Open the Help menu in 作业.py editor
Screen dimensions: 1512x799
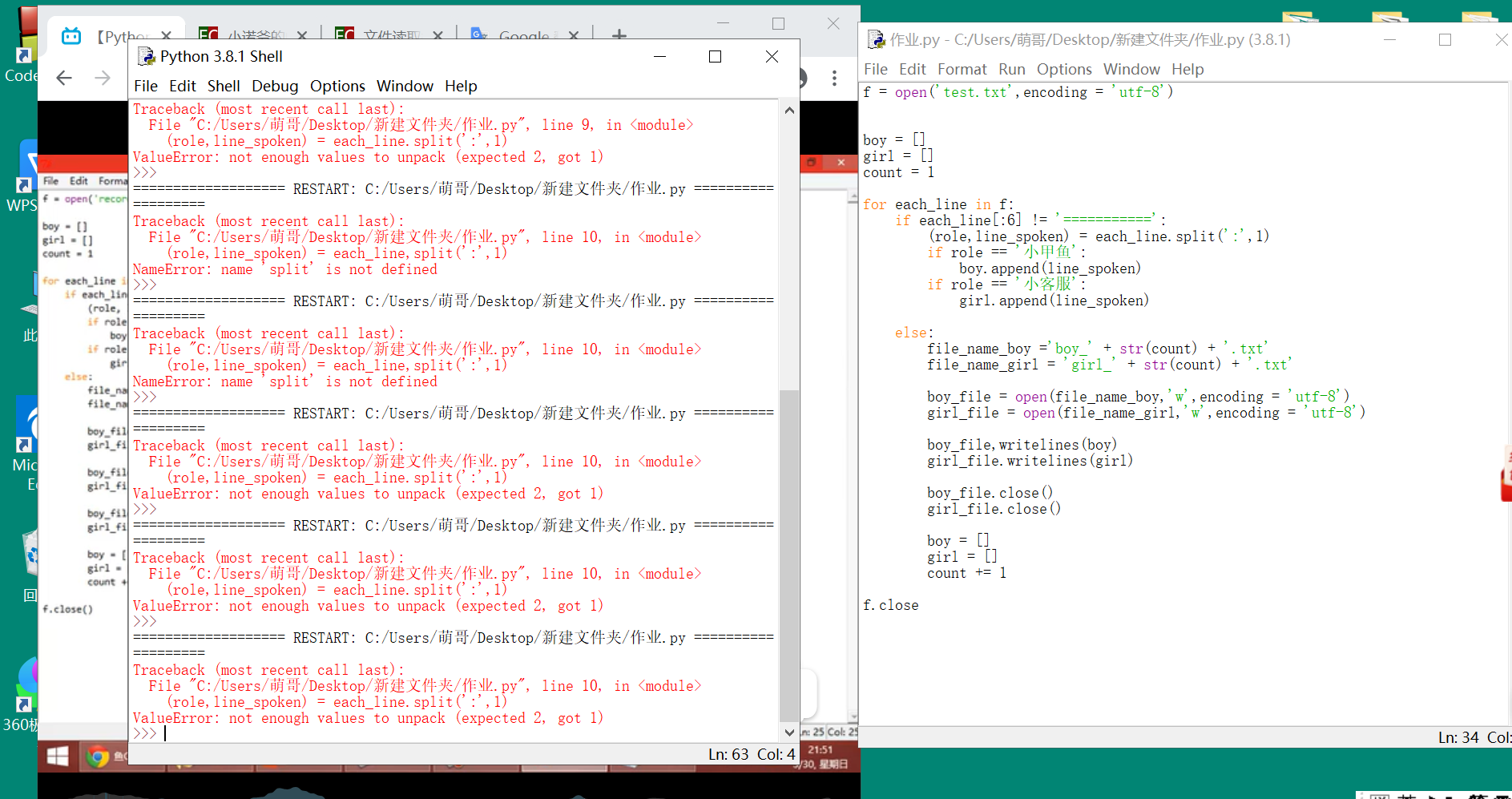(1187, 69)
